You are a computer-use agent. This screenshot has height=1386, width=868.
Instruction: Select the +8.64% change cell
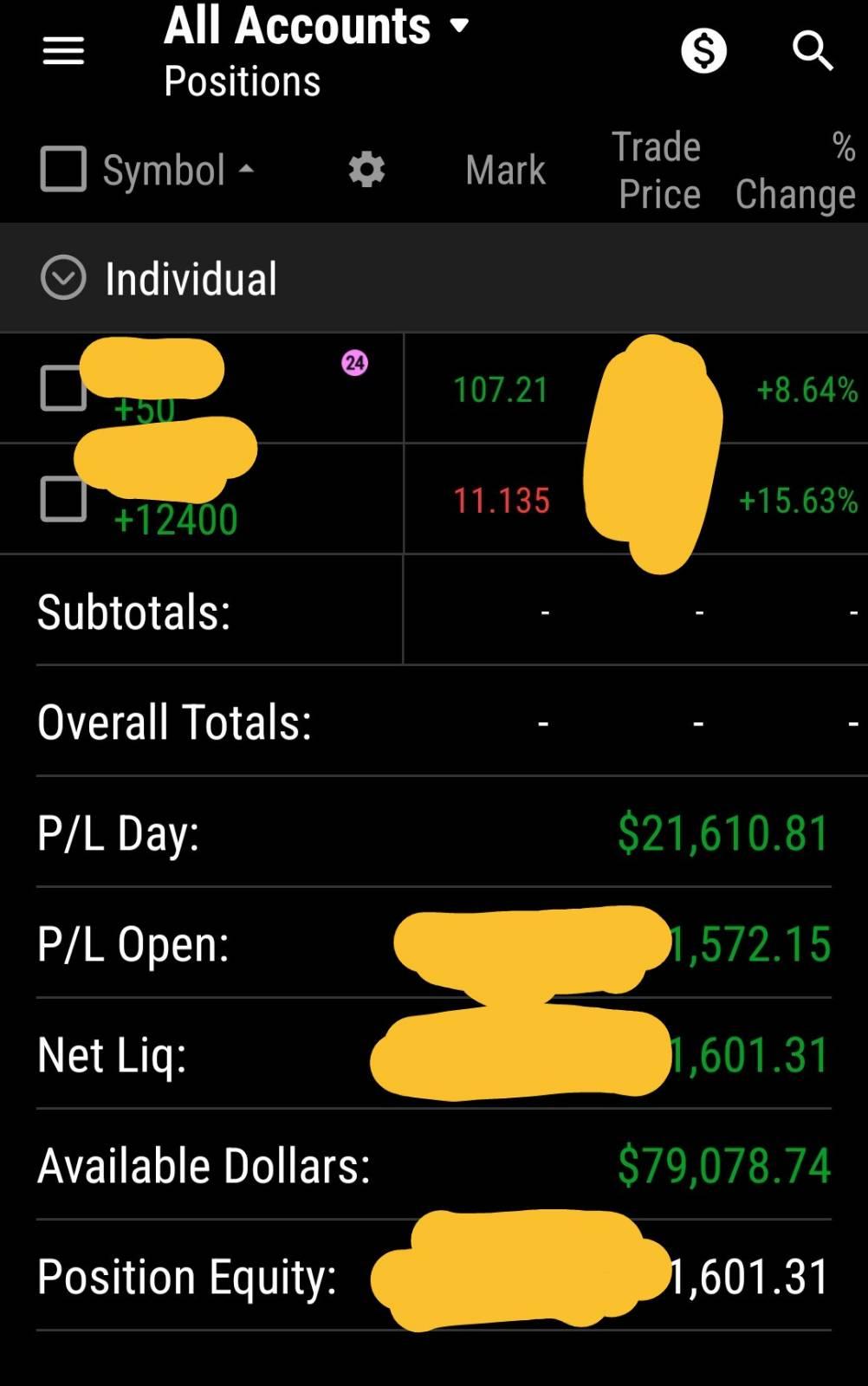tap(806, 390)
